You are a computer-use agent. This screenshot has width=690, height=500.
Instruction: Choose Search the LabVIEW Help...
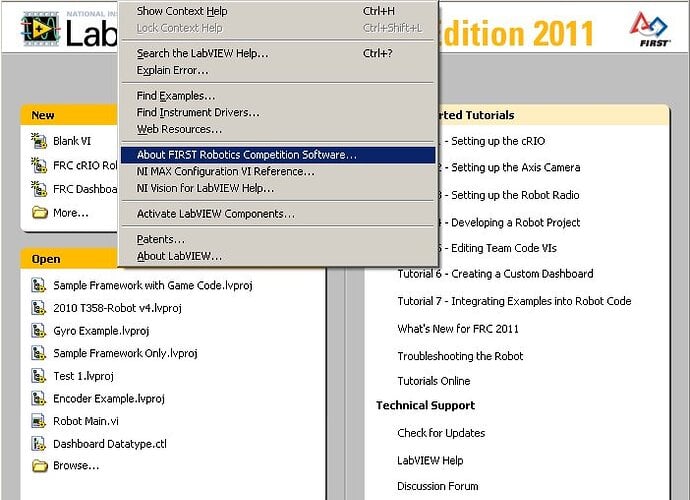tap(278, 53)
